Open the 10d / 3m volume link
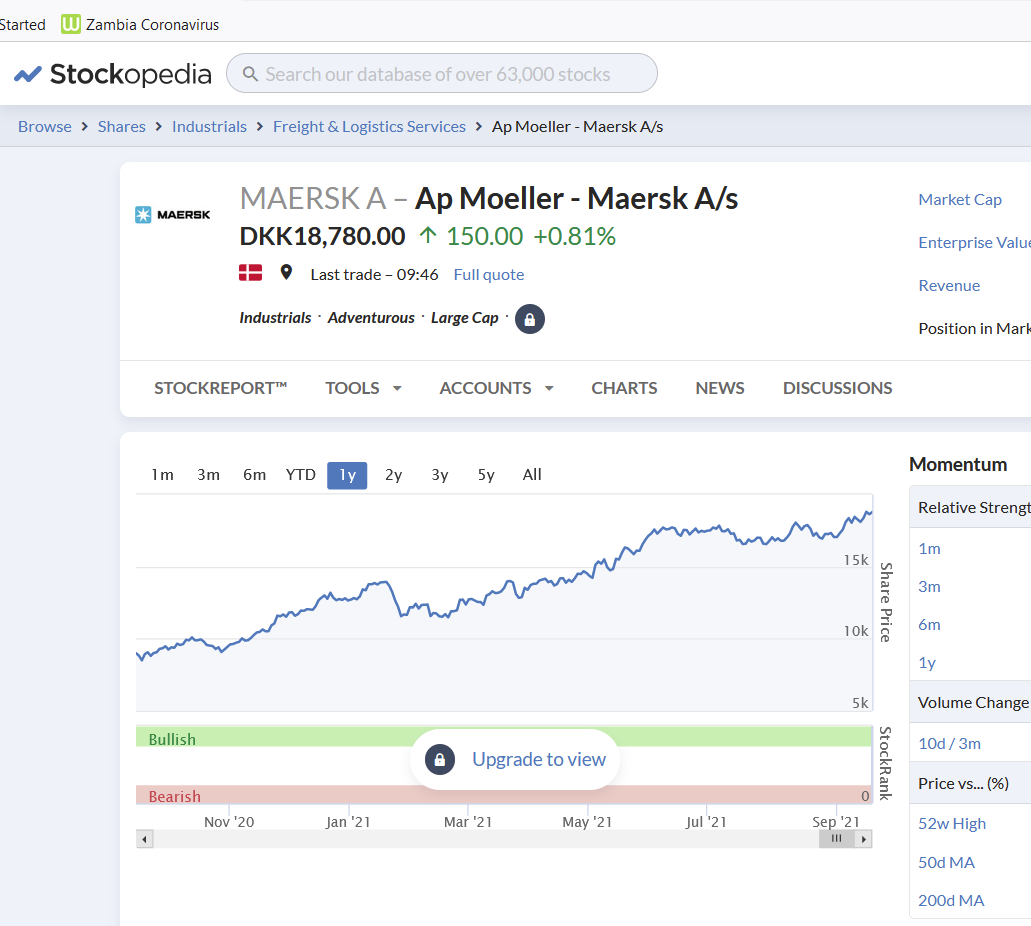1031x926 pixels. click(949, 744)
